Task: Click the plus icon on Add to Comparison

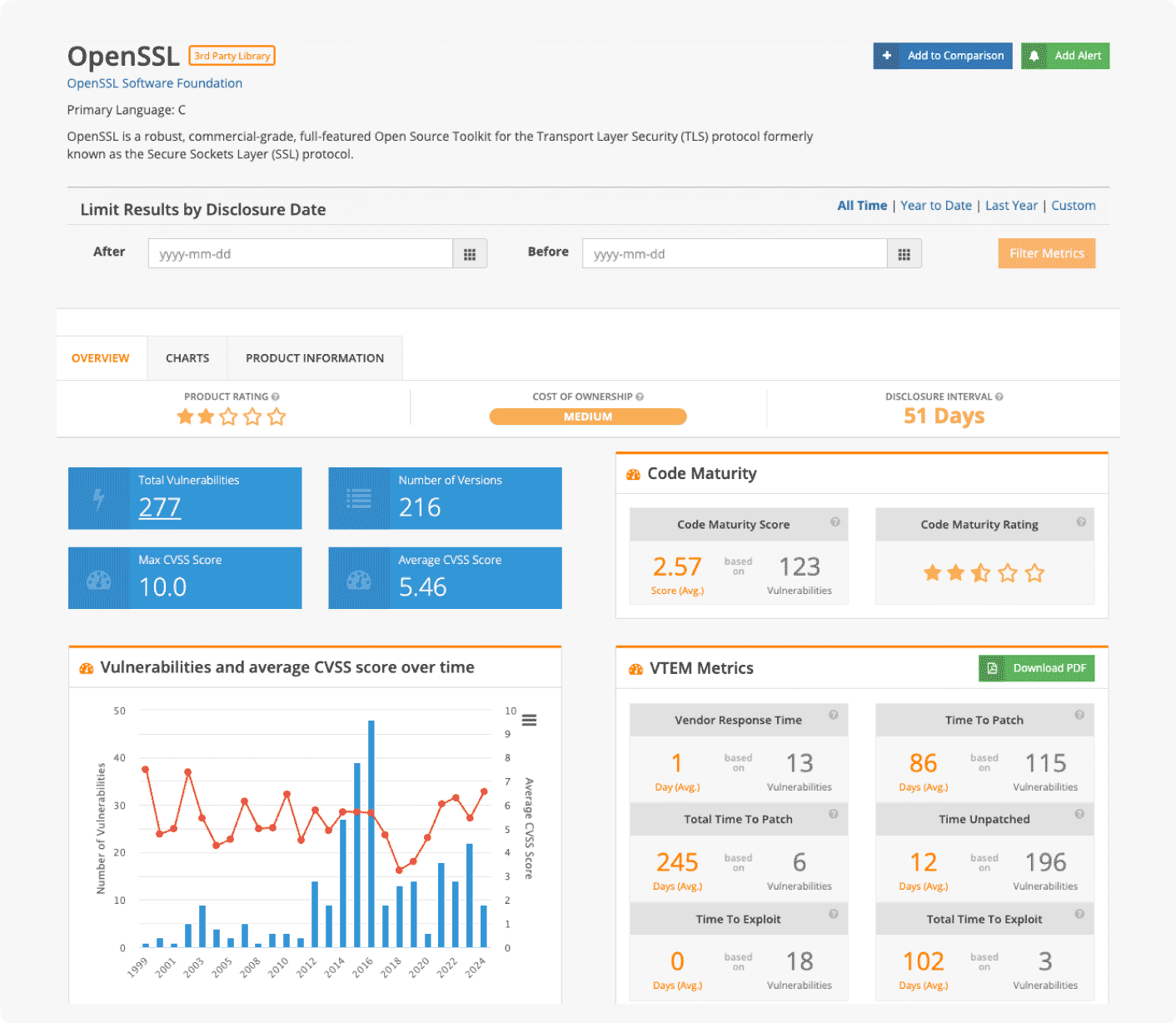Action: pyautogui.click(x=887, y=56)
